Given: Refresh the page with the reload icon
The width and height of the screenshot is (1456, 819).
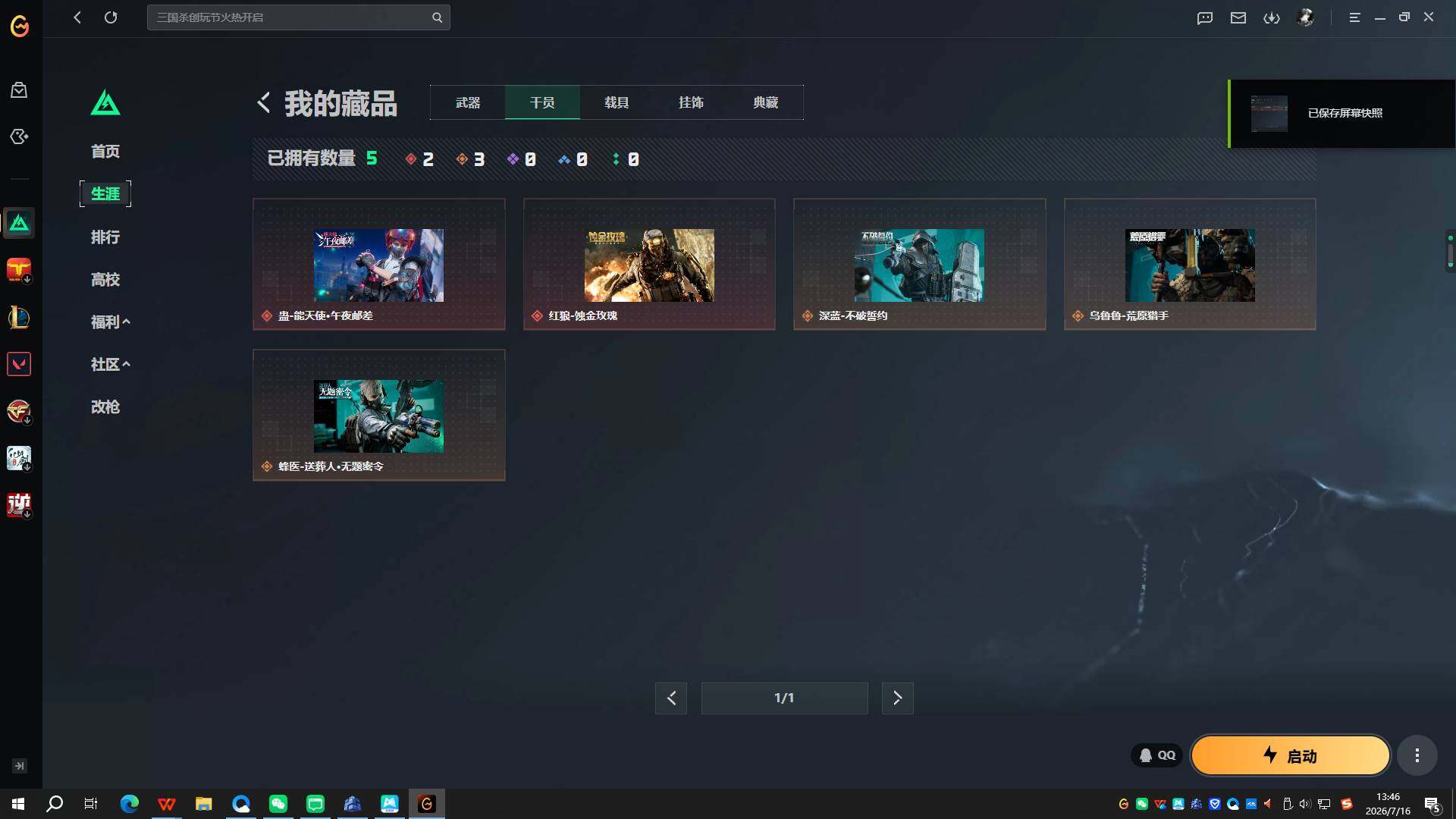Looking at the screenshot, I should coord(111,17).
